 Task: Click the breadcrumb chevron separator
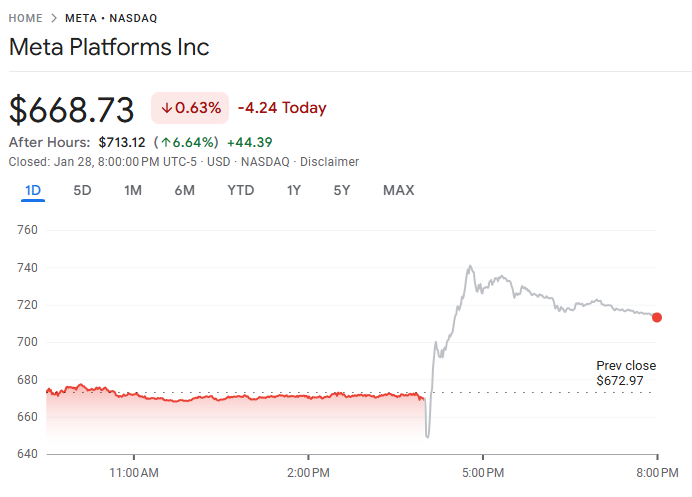[x=54, y=18]
